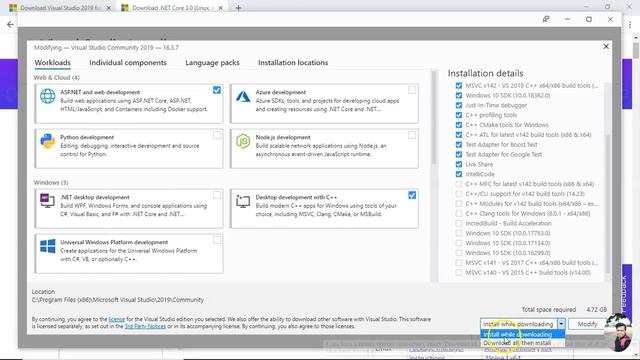Viewport: 640px width, 360px height.
Task: Check MSVC v141 - VS 2017 build tools
Action: click(459, 262)
